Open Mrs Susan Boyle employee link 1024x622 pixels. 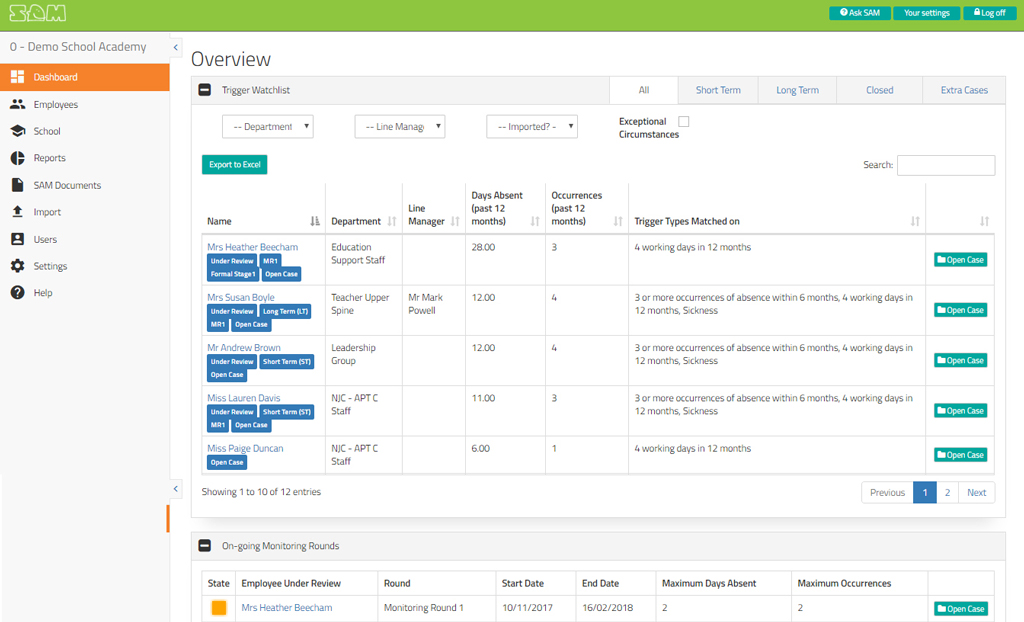pos(241,297)
